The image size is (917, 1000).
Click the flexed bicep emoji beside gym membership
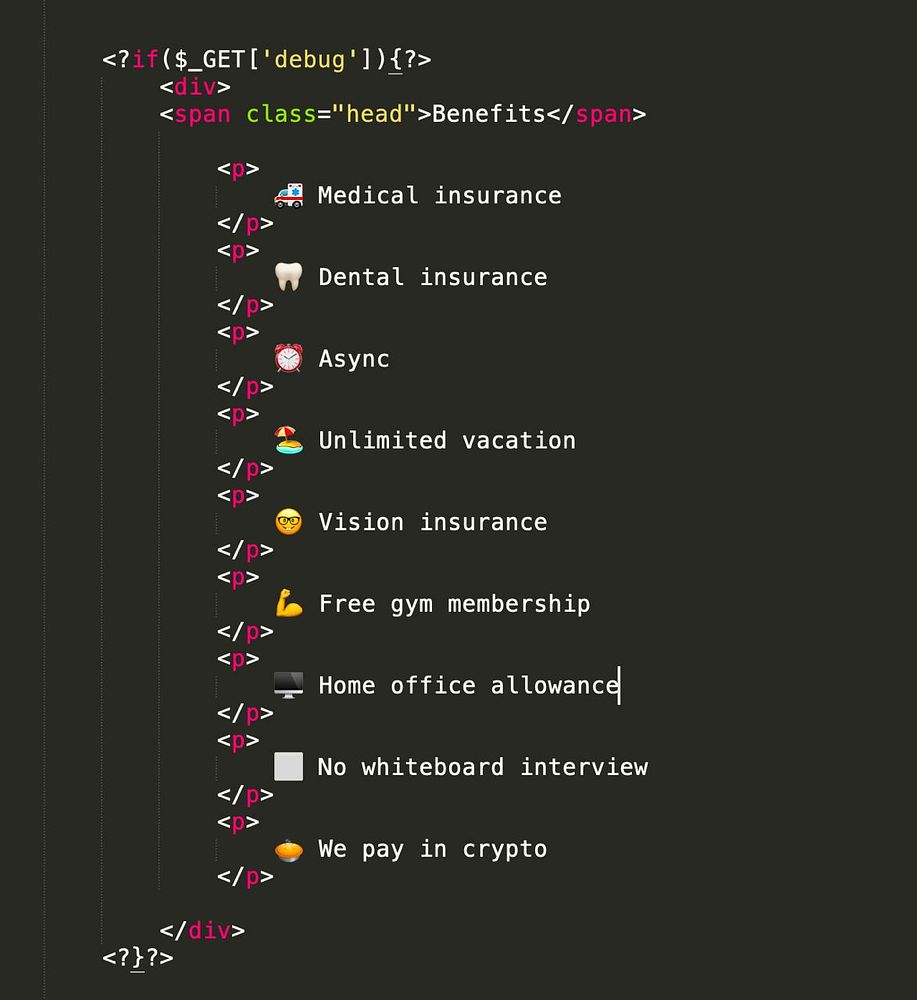(289, 603)
